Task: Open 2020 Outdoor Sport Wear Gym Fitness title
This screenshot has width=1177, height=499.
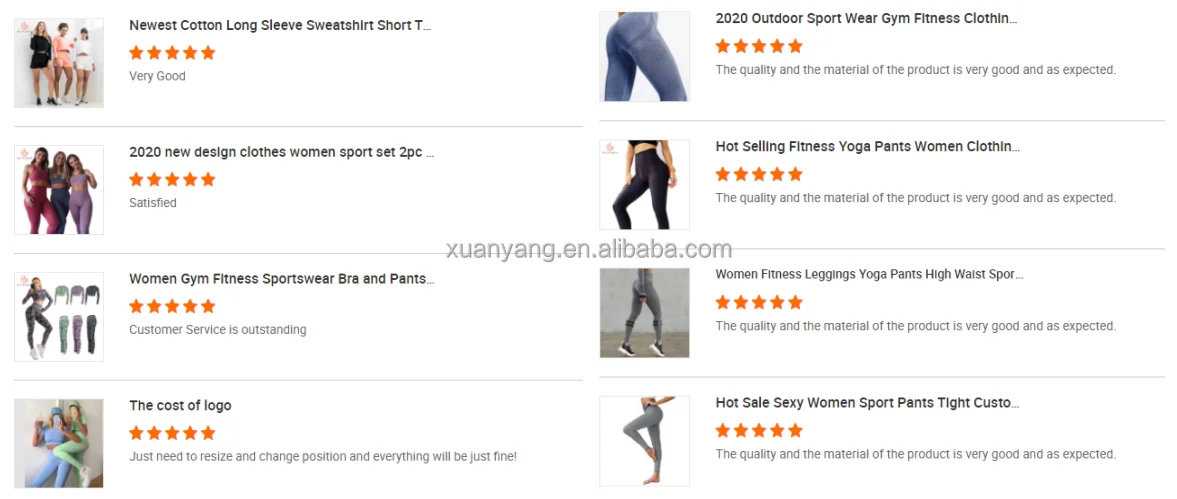Action: [866, 18]
